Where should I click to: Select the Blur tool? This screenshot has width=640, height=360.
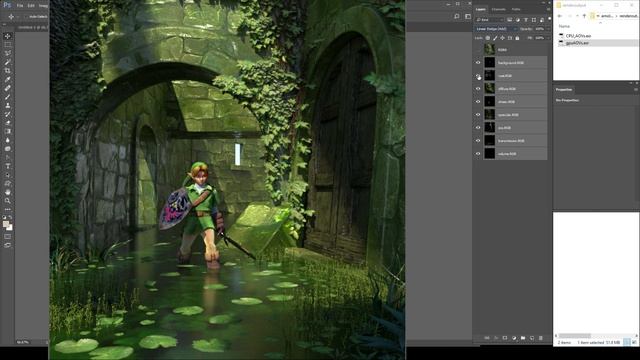tap(7, 140)
